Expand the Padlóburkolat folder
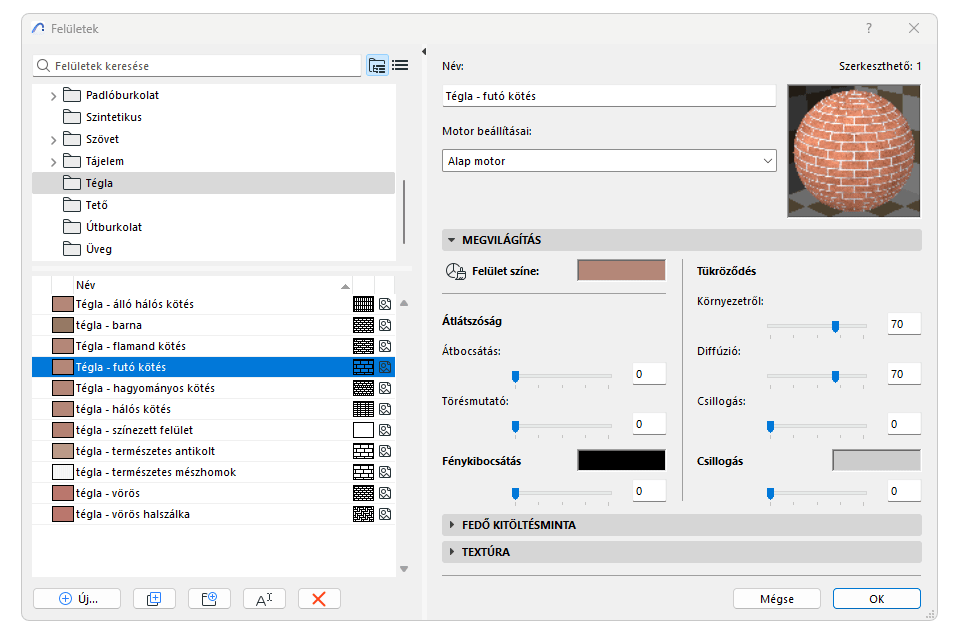 [54, 96]
